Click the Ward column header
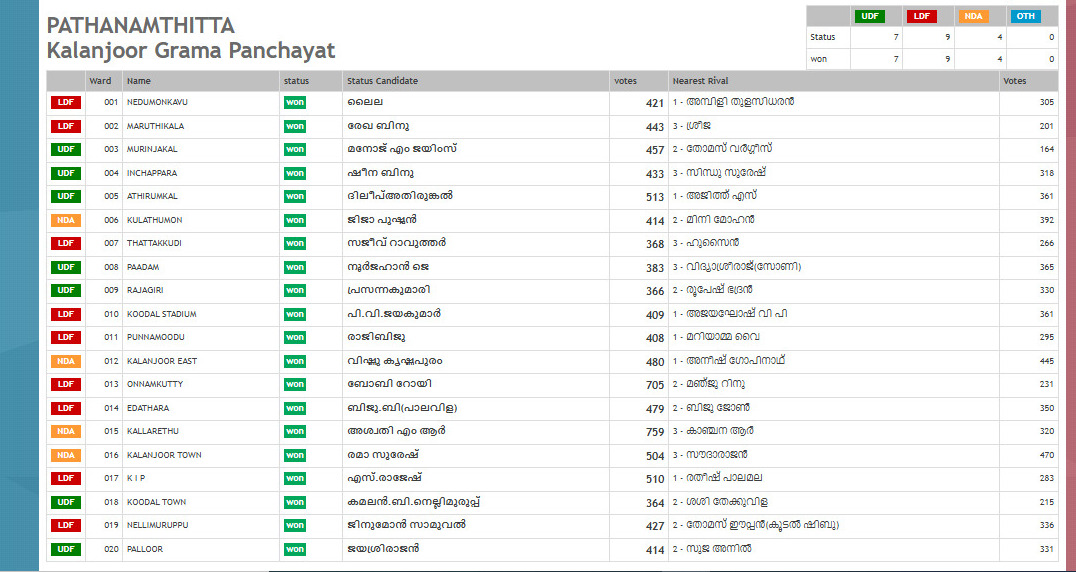Image resolution: width=1076 pixels, height=572 pixels. pos(100,80)
